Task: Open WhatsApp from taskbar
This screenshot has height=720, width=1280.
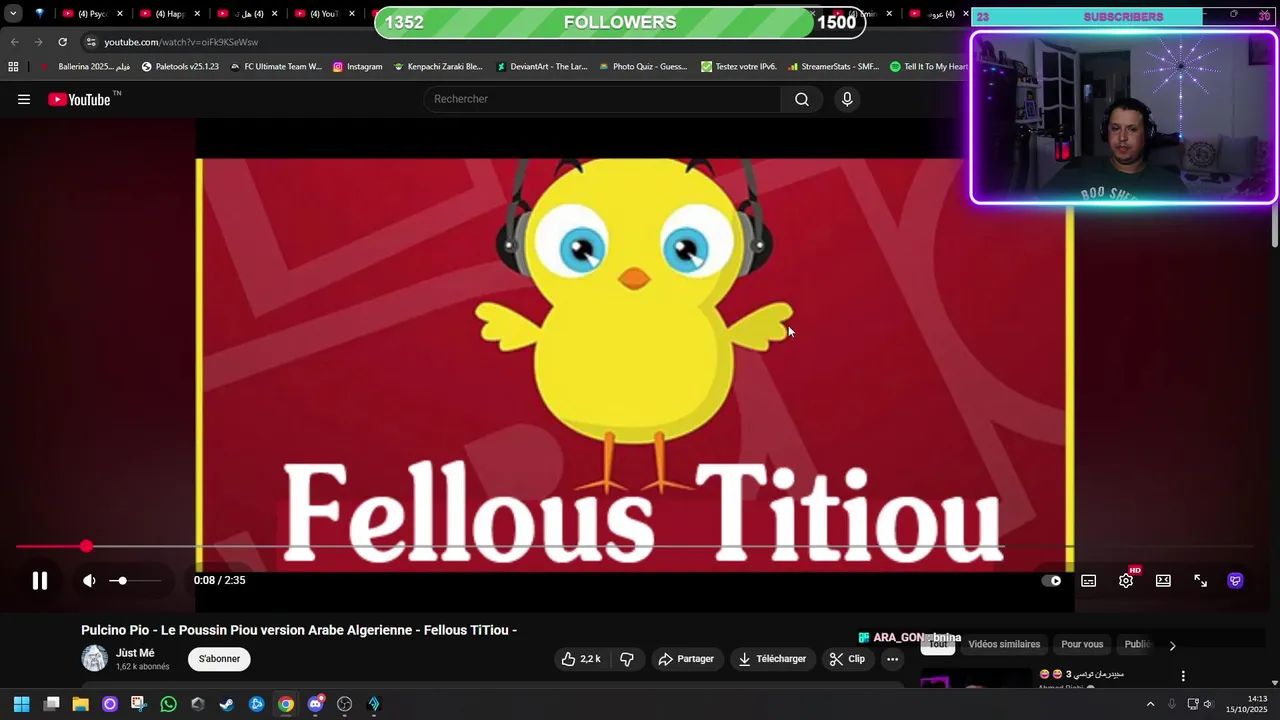Action: coord(168,704)
